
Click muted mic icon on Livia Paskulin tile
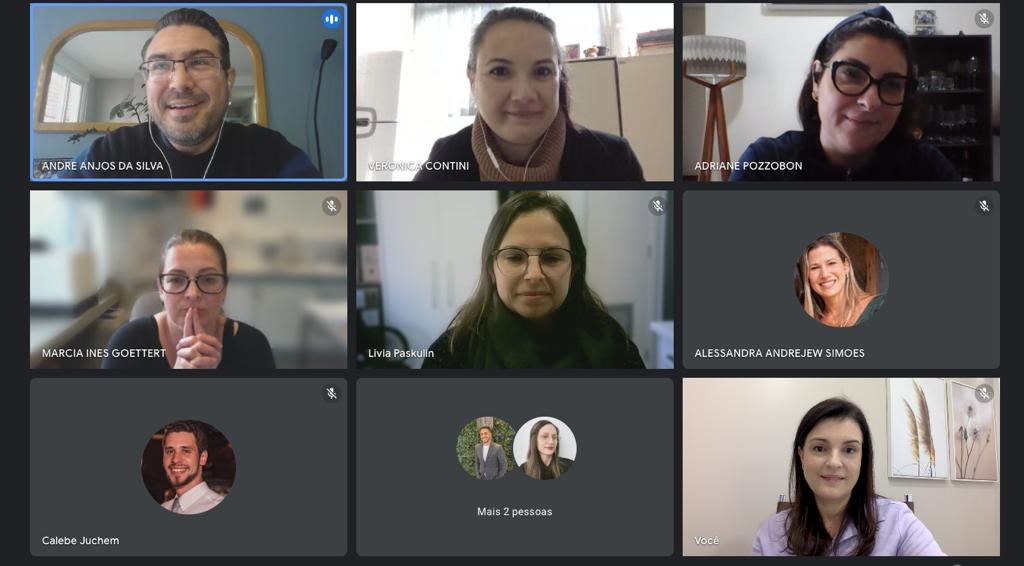pyautogui.click(x=658, y=206)
